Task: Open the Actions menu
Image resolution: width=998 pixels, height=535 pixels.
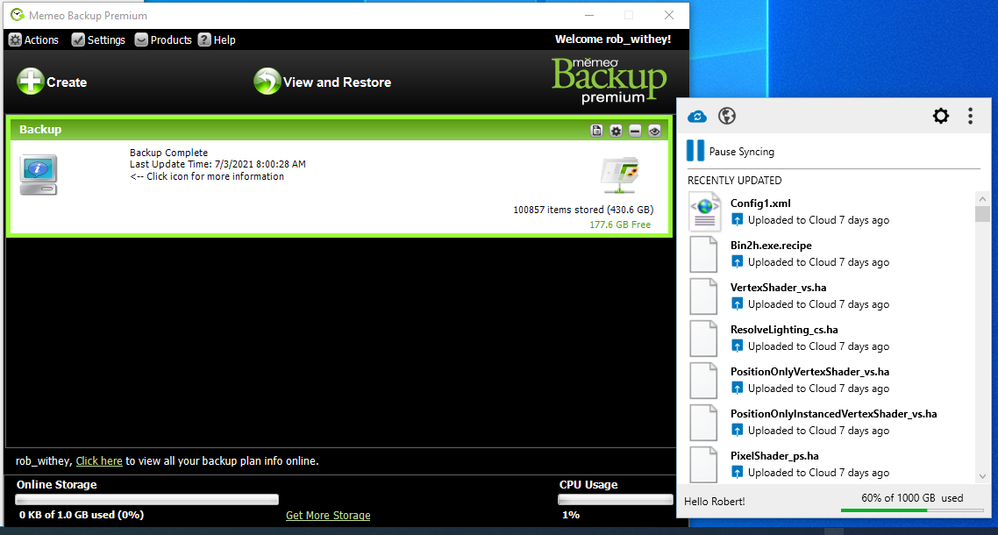Action: tap(33, 40)
